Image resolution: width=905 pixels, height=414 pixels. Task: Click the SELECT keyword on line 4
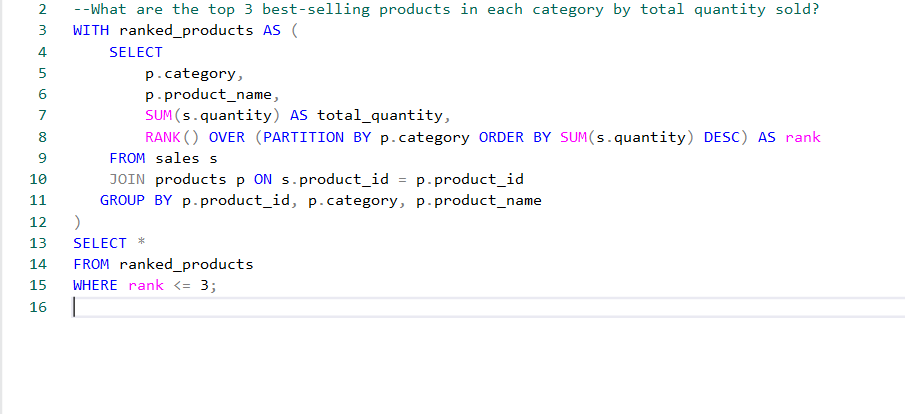click(x=136, y=52)
